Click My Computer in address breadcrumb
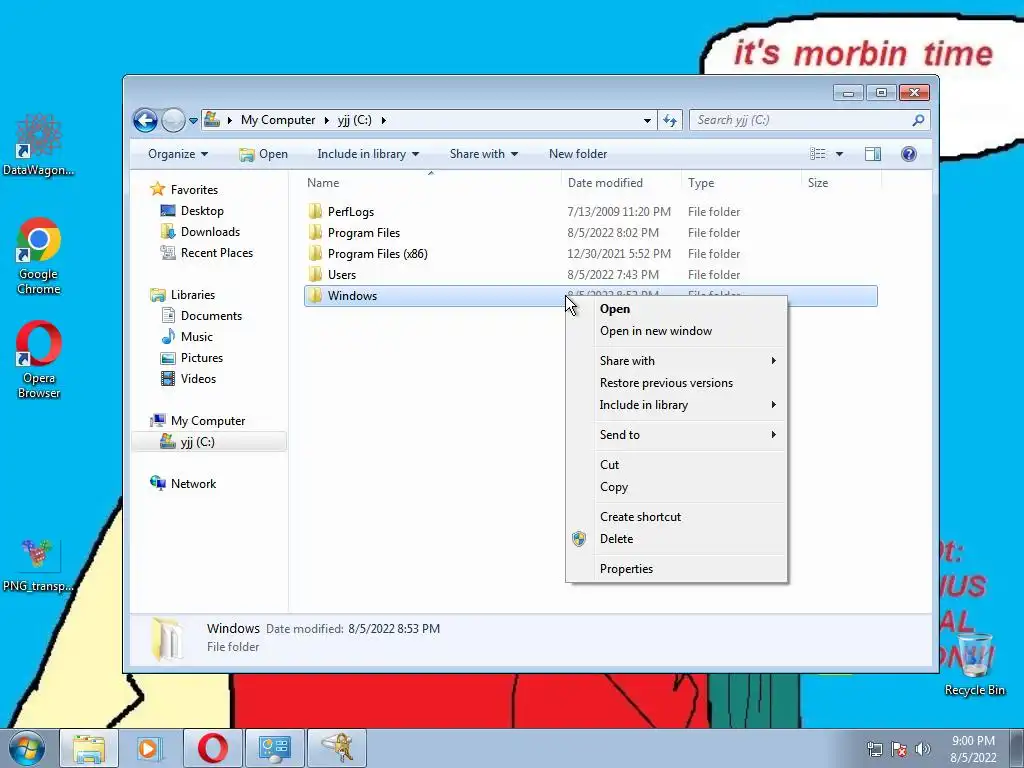1024x768 pixels. (278, 120)
